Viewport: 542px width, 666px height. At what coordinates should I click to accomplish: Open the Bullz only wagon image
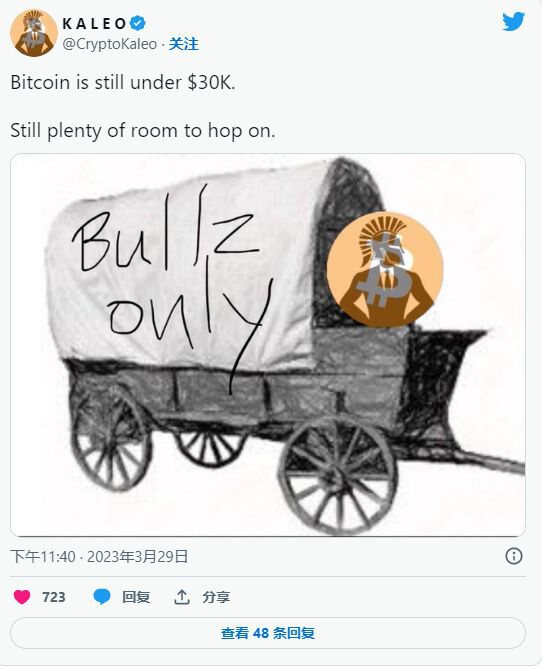[x=268, y=345]
